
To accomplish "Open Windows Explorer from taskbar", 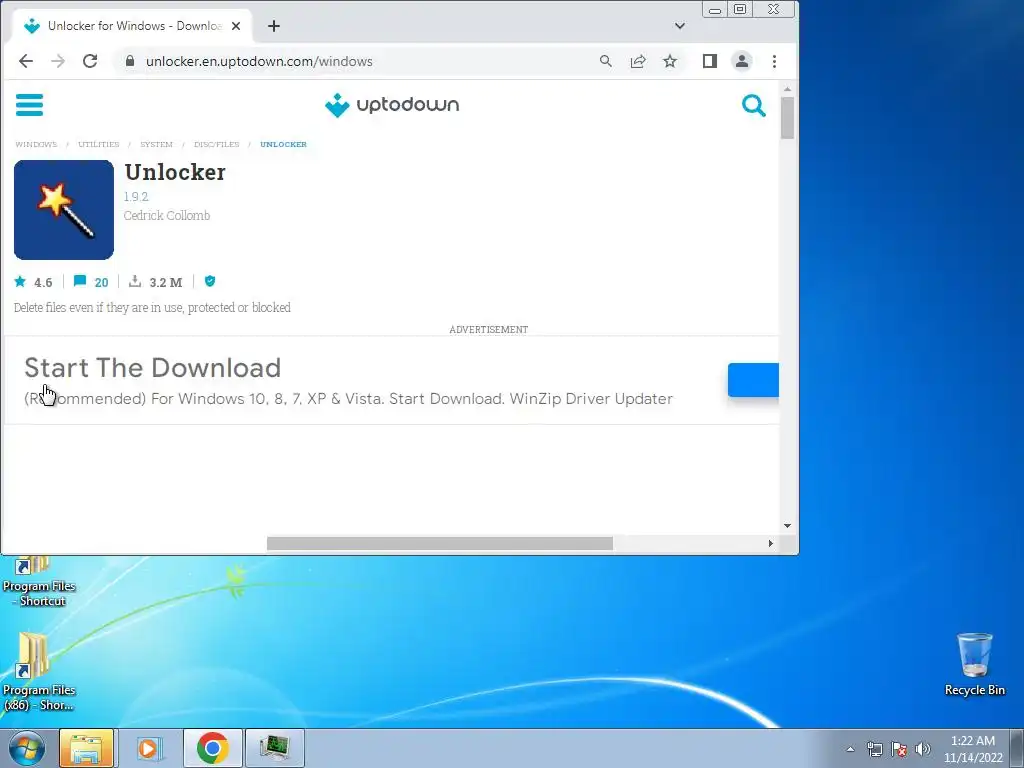I will [x=86, y=748].
